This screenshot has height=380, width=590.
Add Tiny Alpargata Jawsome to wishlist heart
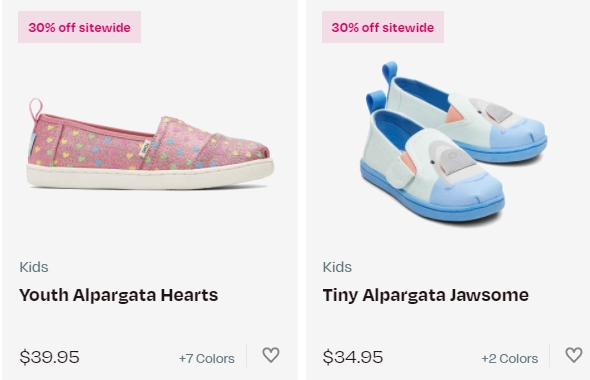point(574,355)
